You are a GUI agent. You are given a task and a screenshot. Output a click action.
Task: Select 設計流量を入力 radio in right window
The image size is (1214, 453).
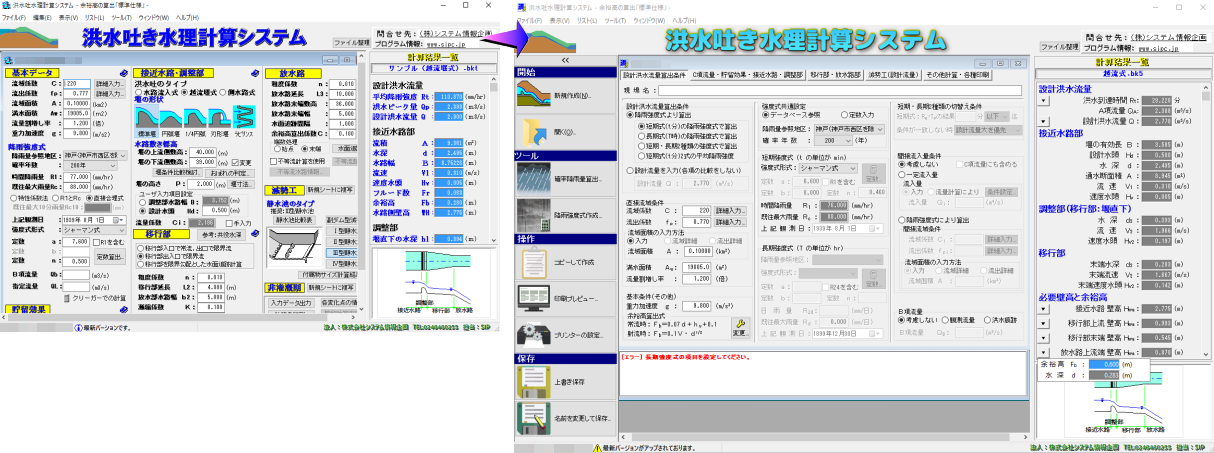[x=630, y=169]
